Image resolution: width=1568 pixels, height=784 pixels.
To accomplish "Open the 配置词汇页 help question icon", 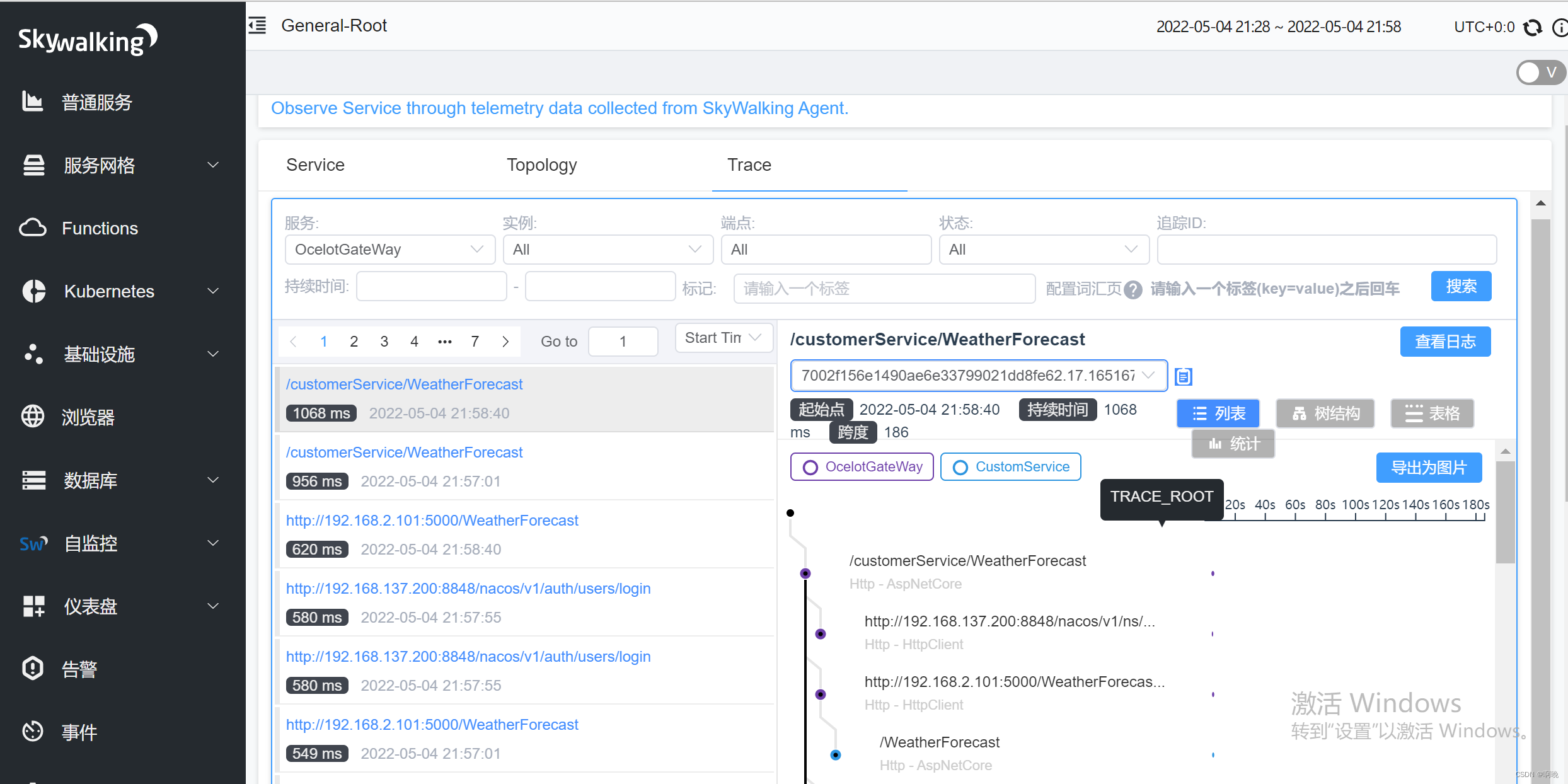I will point(1133,289).
